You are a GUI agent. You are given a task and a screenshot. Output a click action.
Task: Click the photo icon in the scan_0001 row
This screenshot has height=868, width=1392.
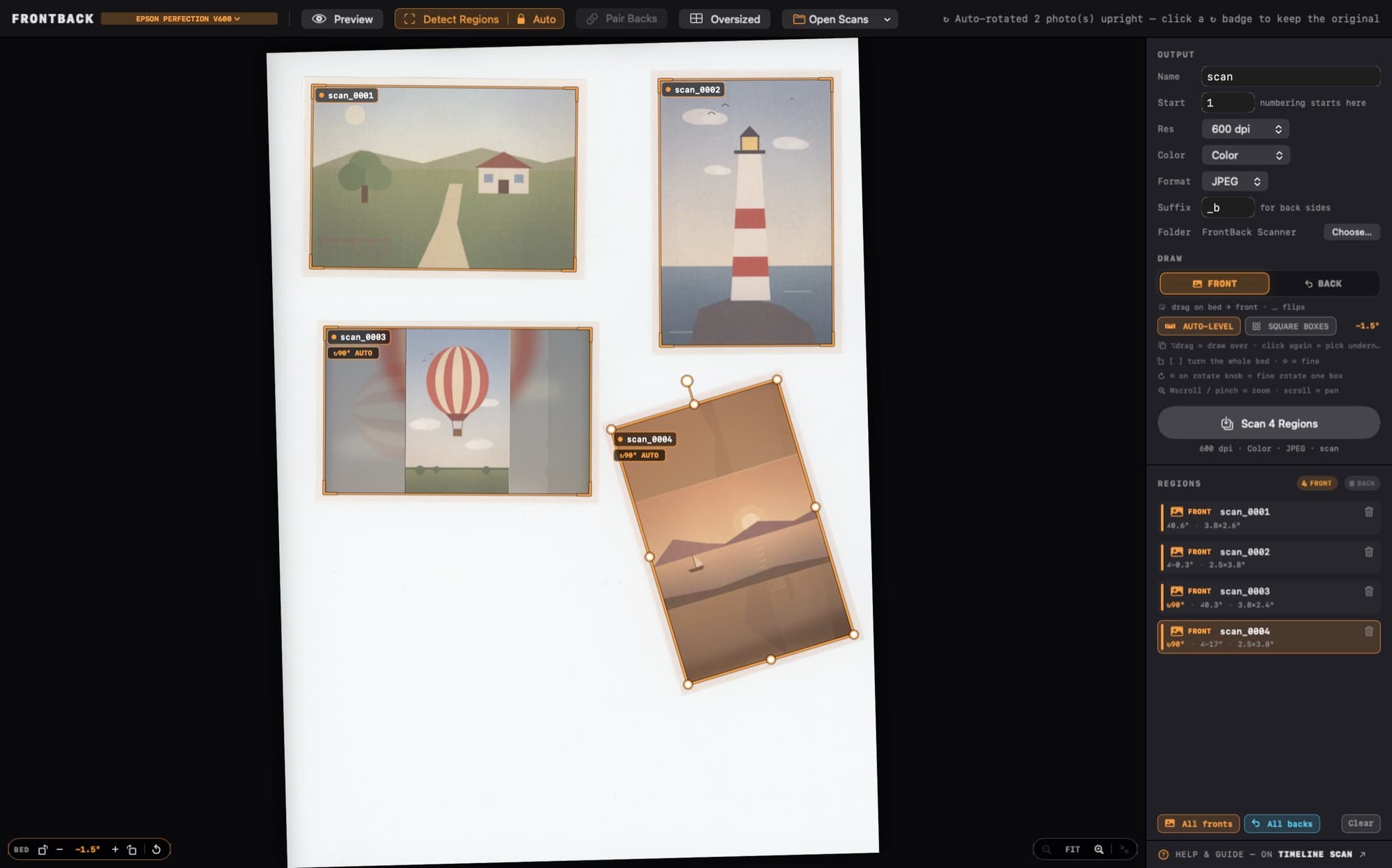click(1177, 512)
